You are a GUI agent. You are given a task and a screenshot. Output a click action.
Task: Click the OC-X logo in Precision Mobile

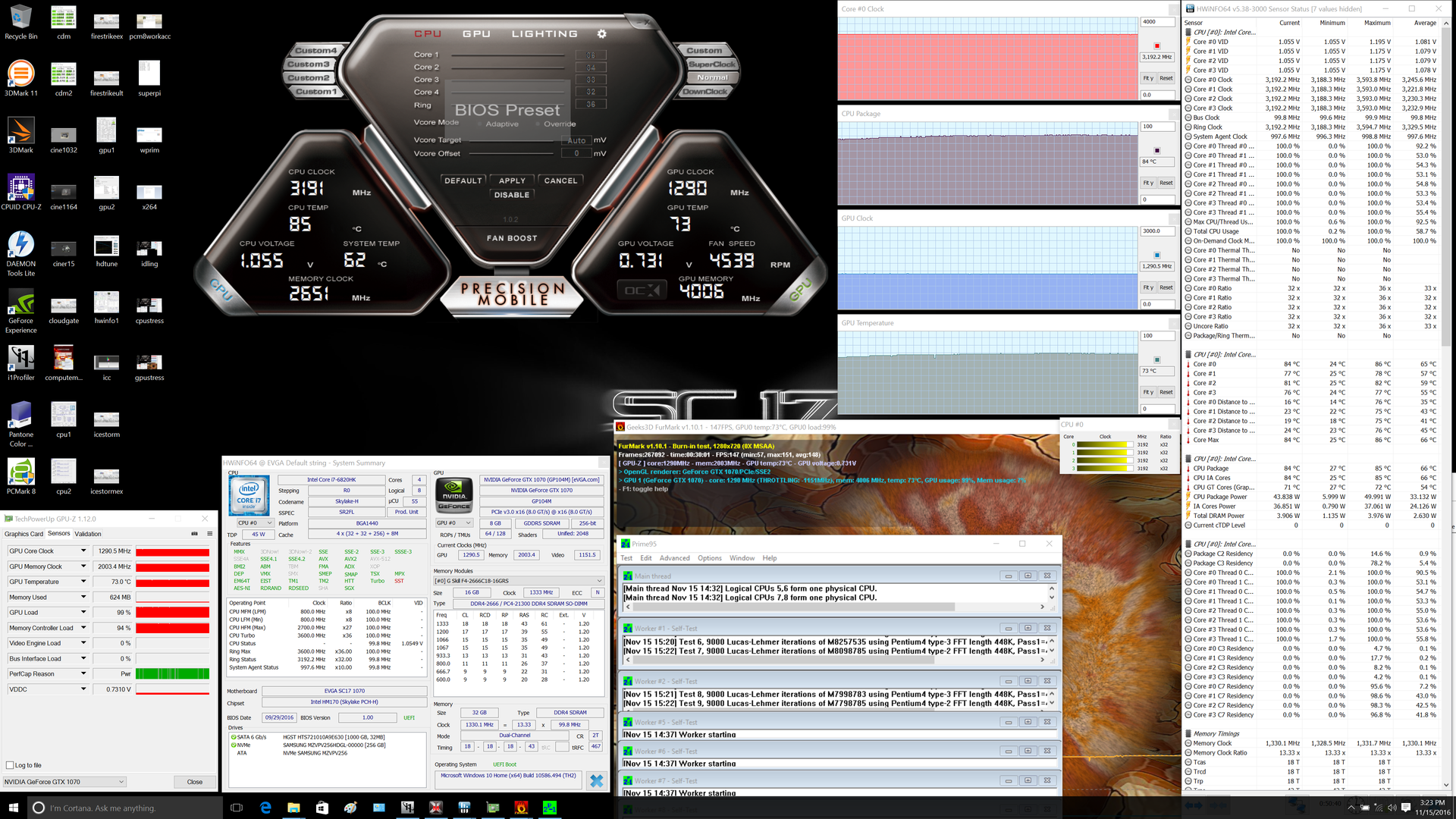(642, 290)
